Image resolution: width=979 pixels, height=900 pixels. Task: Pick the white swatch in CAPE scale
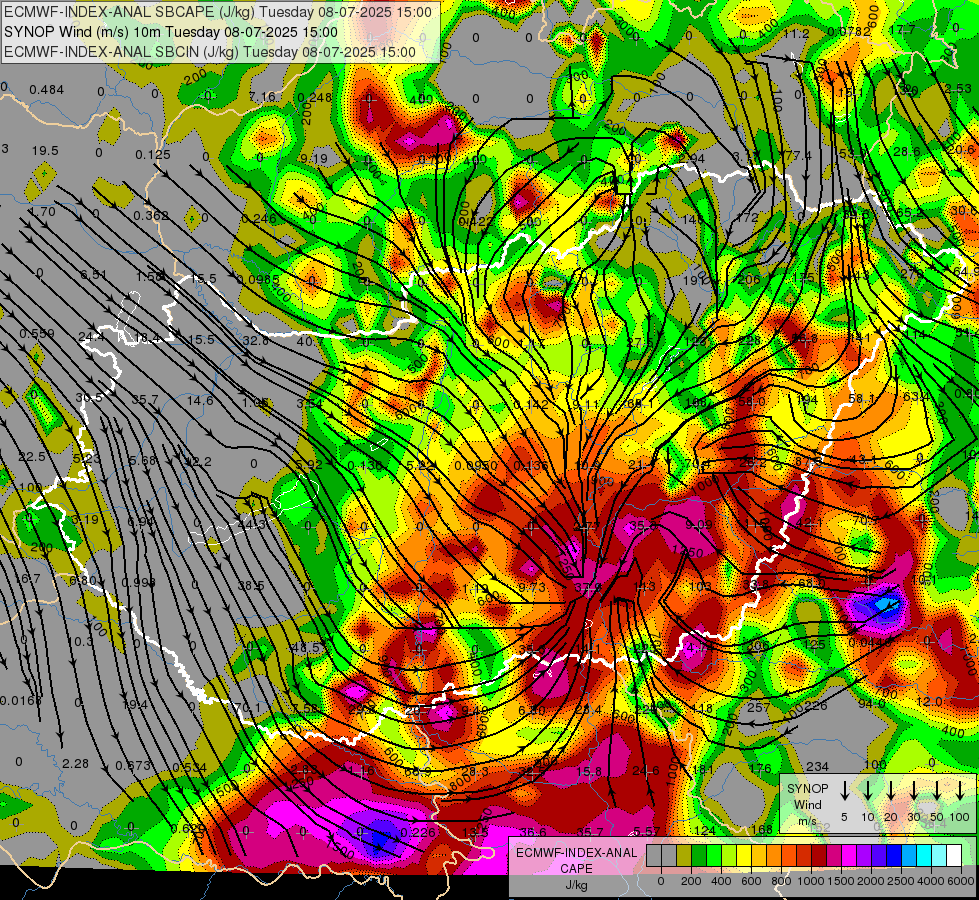tap(954, 856)
